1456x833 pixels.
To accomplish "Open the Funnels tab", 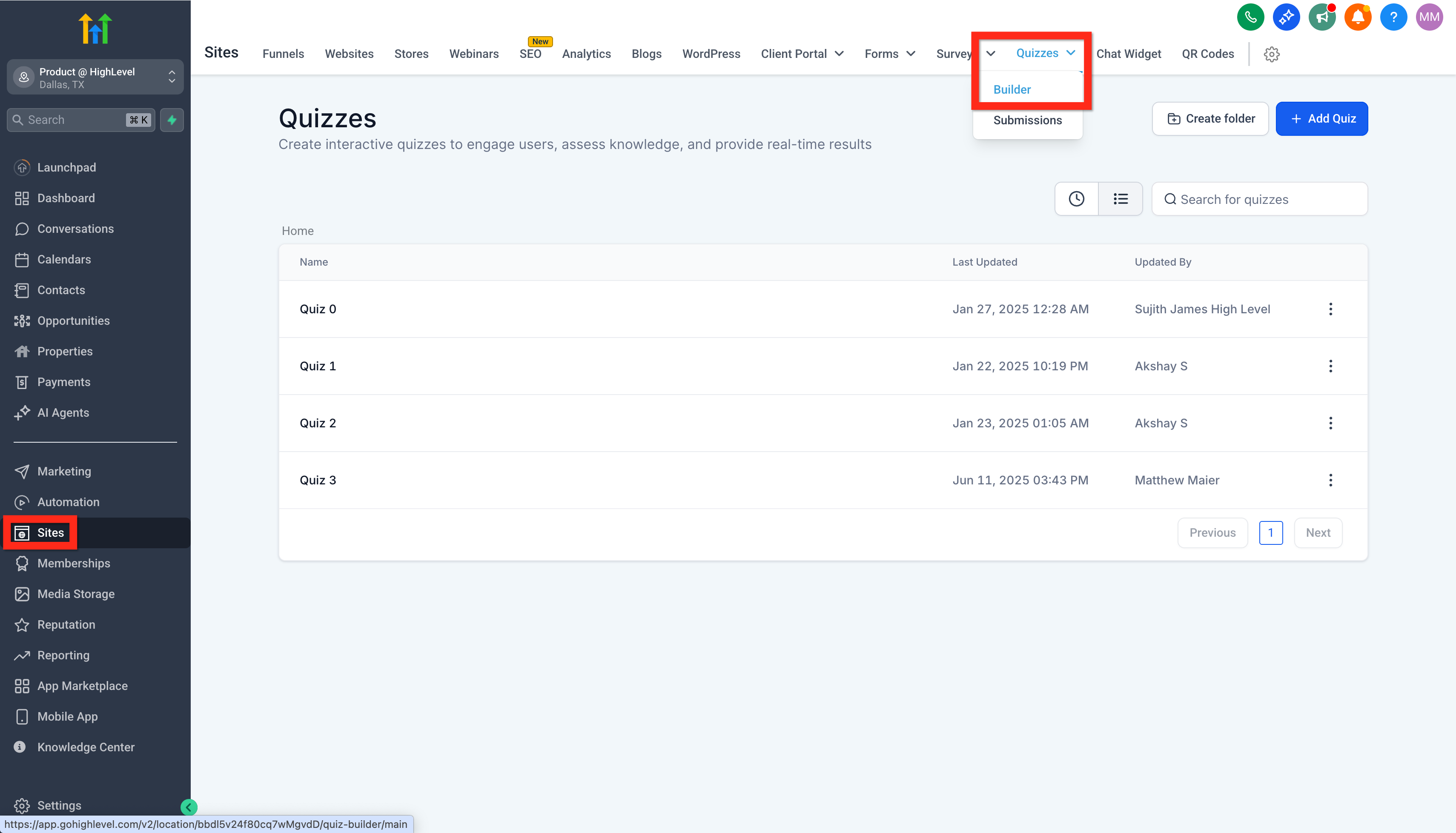I will point(283,54).
